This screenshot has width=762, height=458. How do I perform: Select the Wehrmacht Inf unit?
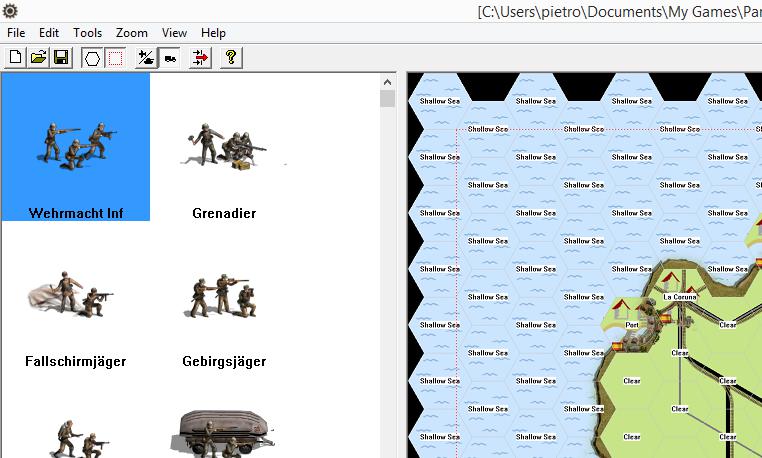pyautogui.click(x=76, y=147)
